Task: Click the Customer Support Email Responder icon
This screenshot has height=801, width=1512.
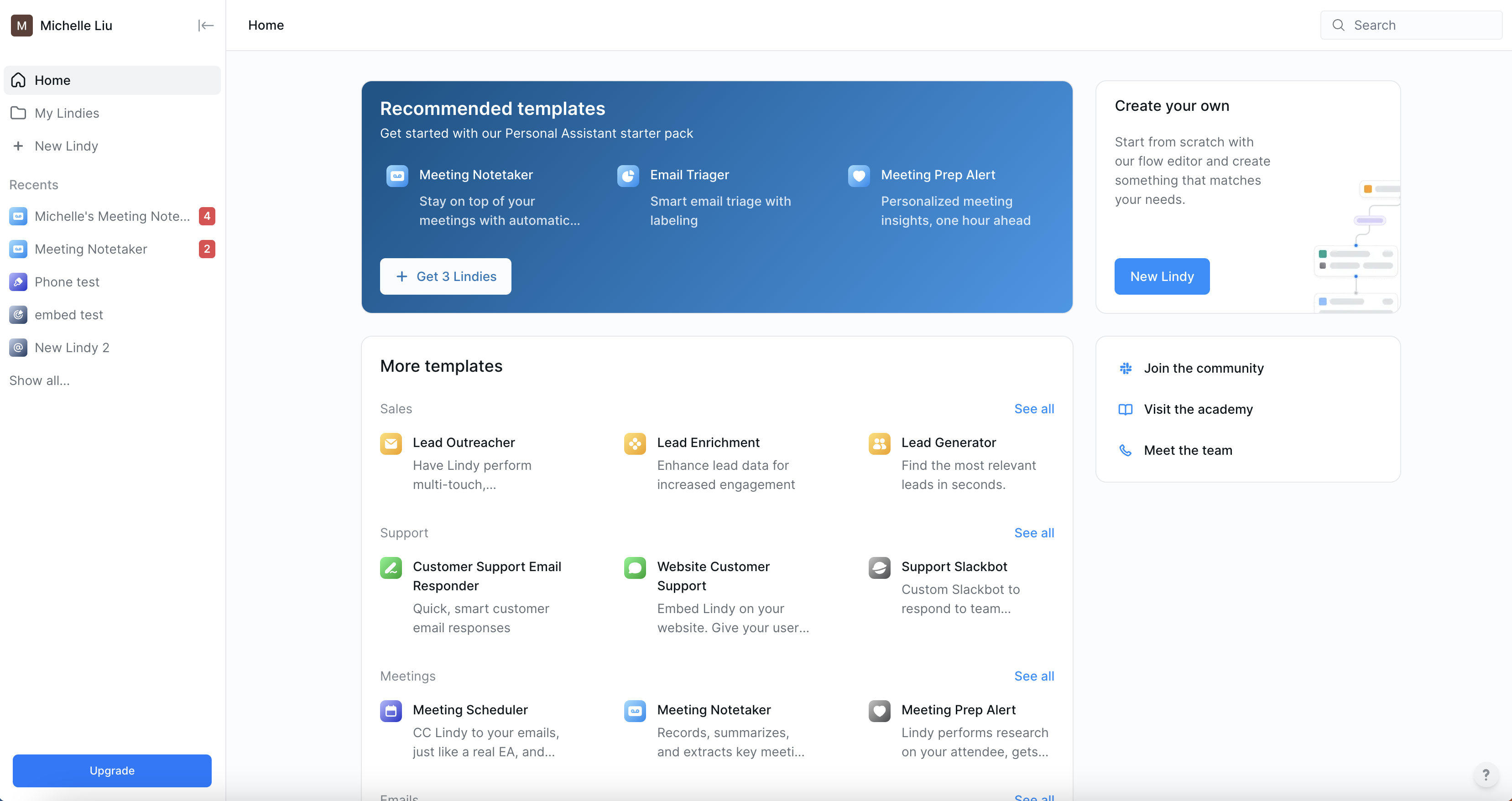Action: 391,567
